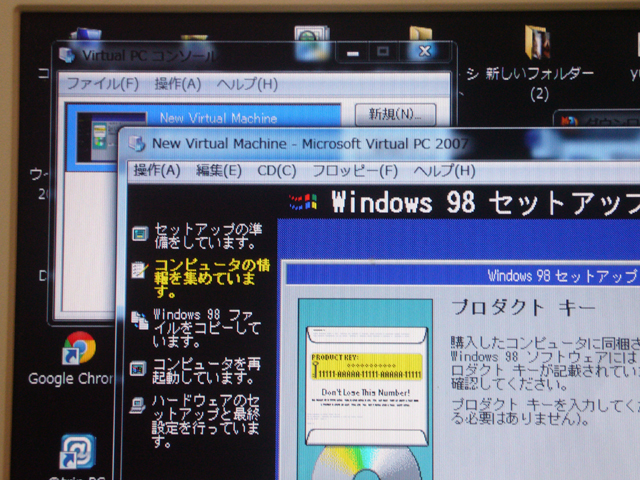
Task: Click the ハードウェアのセットアップと最終設定 text
Action: coord(205,421)
